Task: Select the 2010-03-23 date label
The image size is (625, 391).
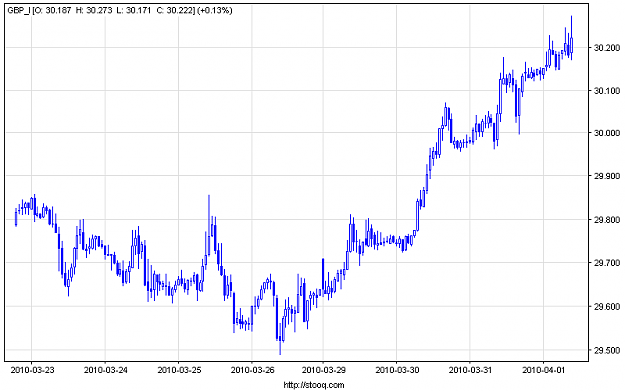Action: click(x=32, y=370)
